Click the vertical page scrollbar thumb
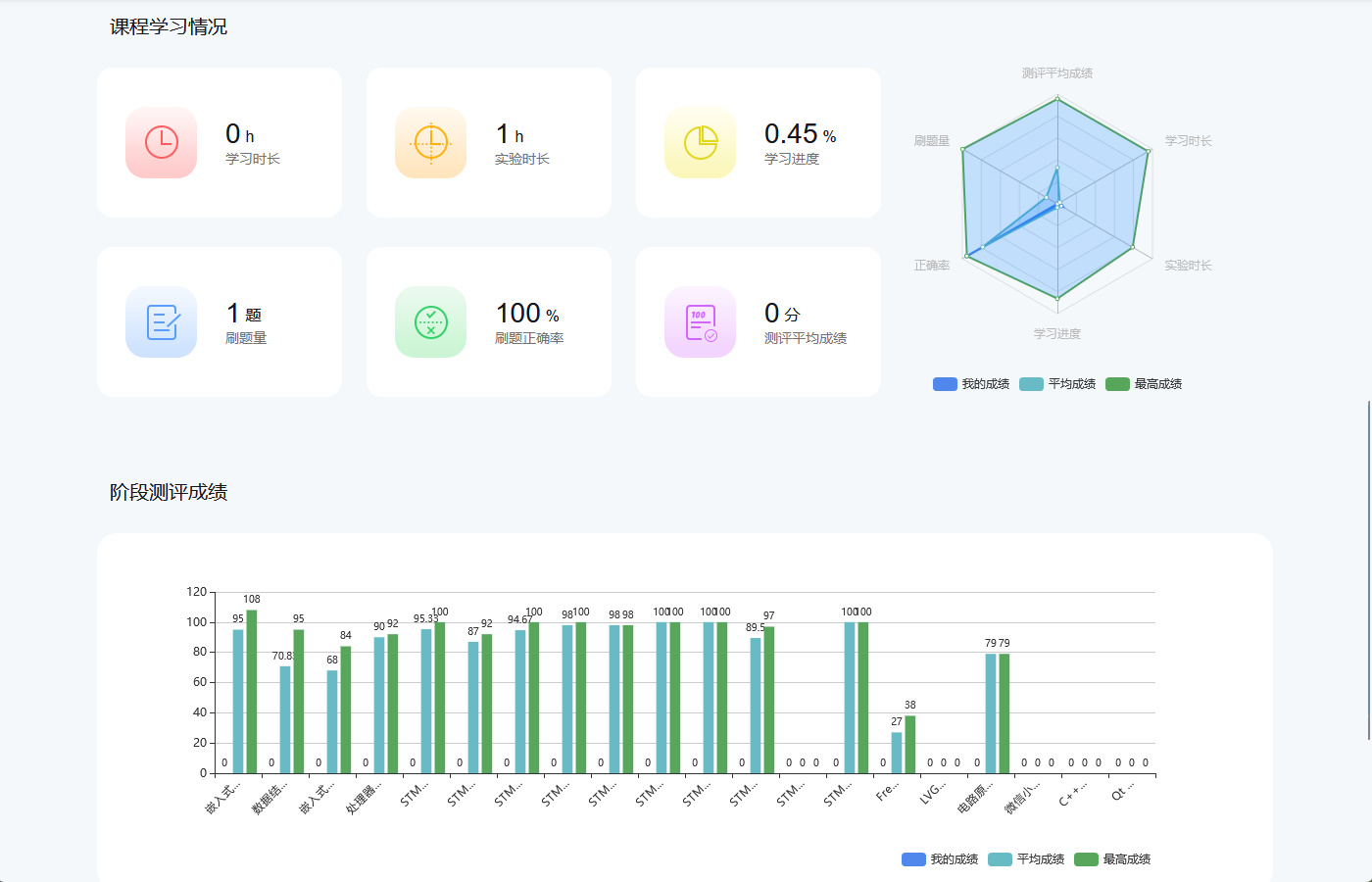Screen dimensions: 1372x882 point(1368,570)
